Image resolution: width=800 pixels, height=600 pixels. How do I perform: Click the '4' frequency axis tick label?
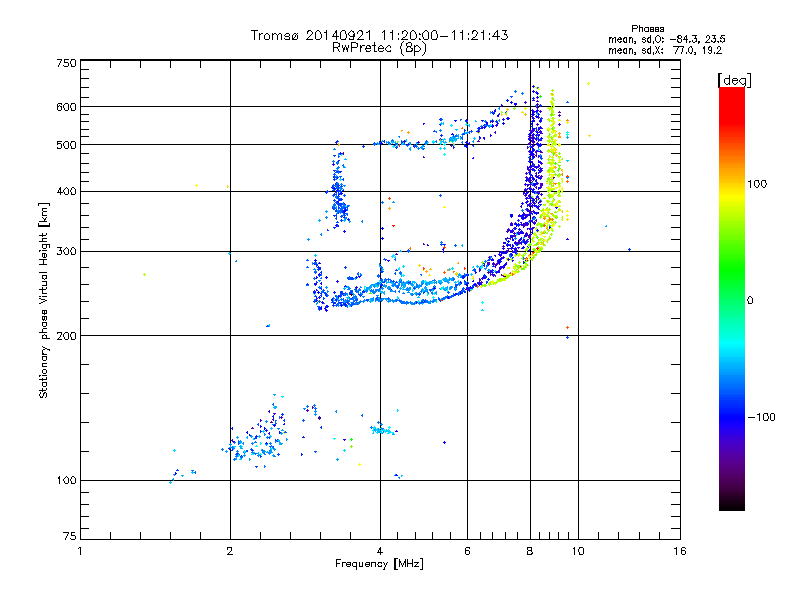(x=380, y=551)
